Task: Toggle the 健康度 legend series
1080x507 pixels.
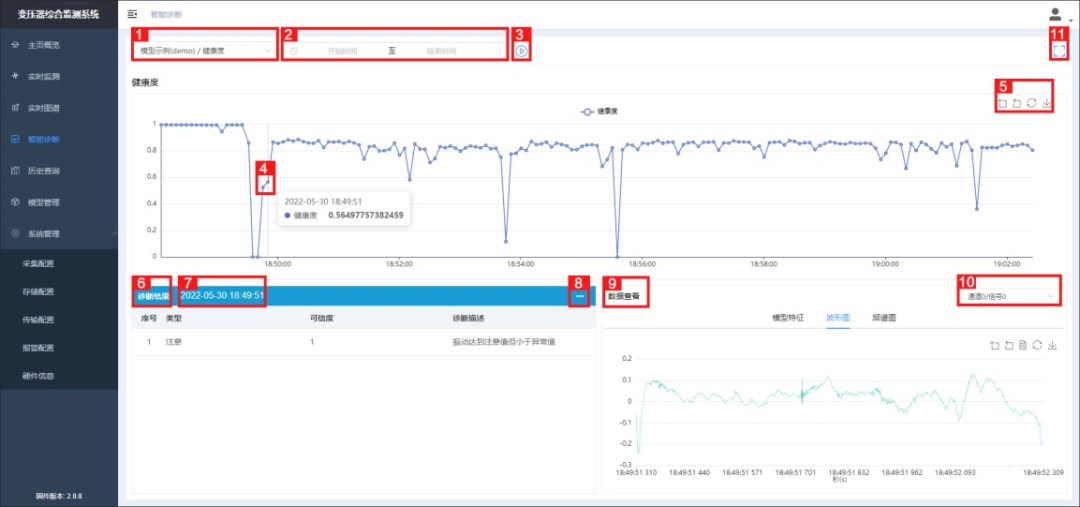Action: tap(599, 111)
